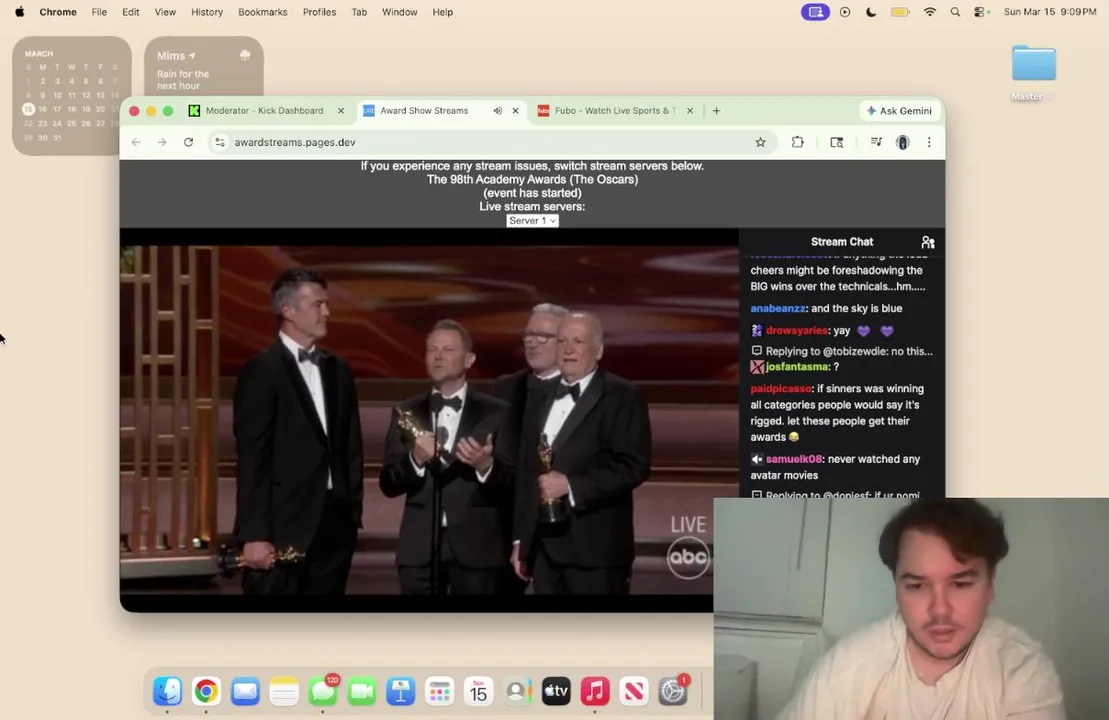The height and width of the screenshot is (720, 1109).
Task: Close the Fubo tab
Action: (690, 110)
